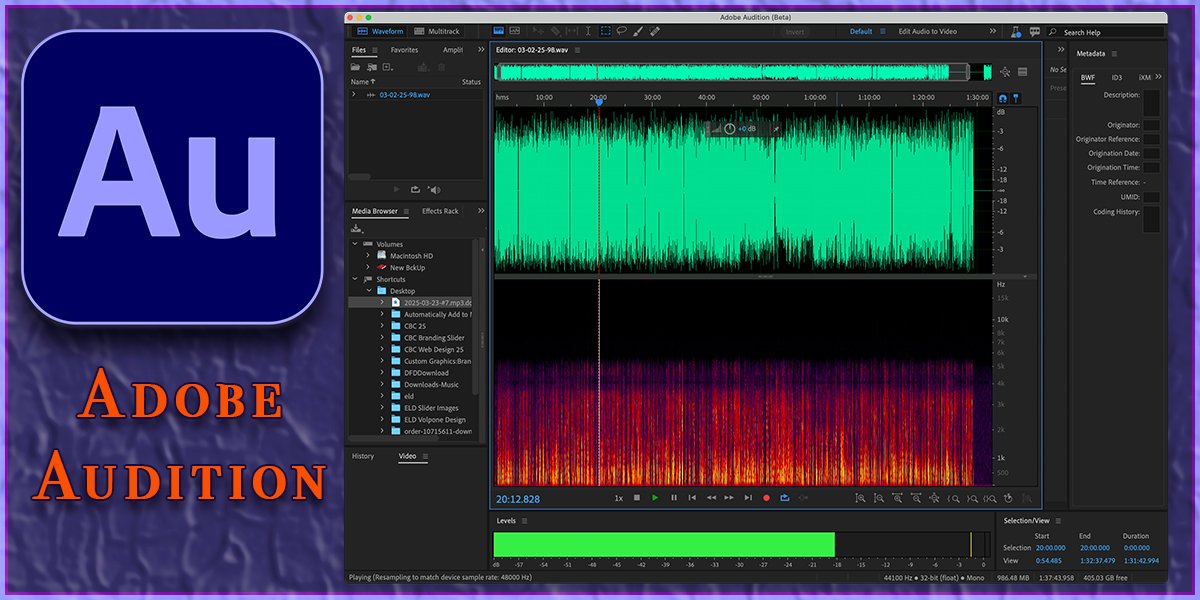This screenshot has width=1200, height=600.
Task: Click the Fast Forward button
Action: 729,497
